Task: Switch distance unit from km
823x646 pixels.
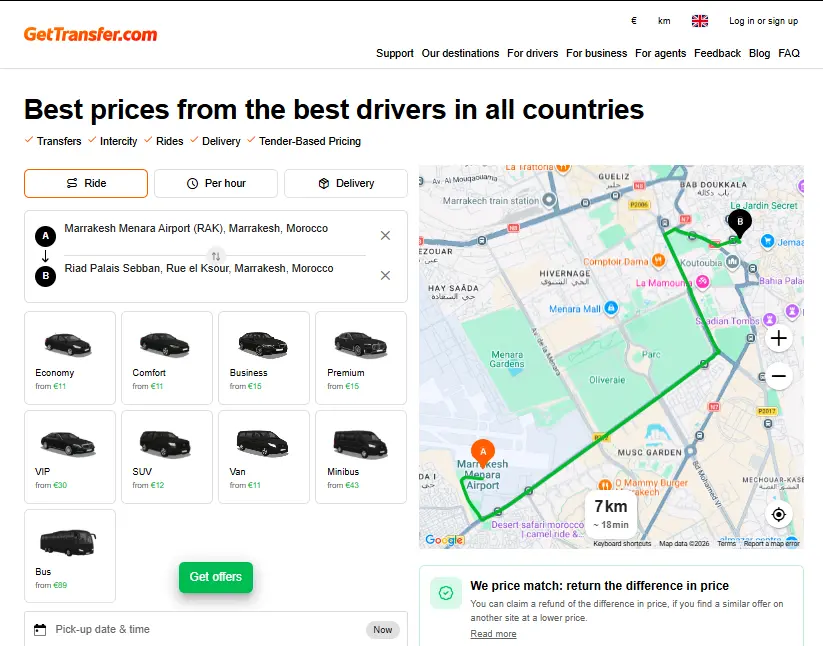Action: click(664, 21)
